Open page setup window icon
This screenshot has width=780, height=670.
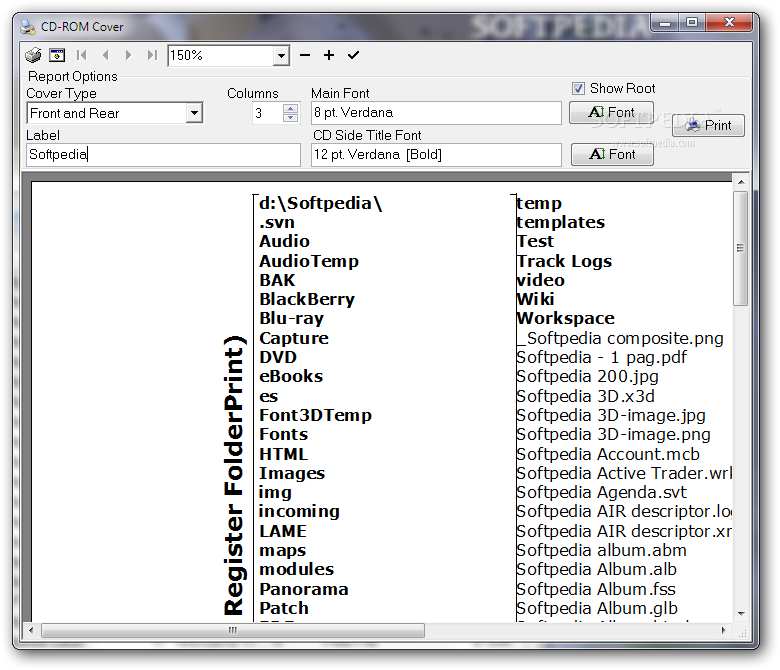point(57,55)
